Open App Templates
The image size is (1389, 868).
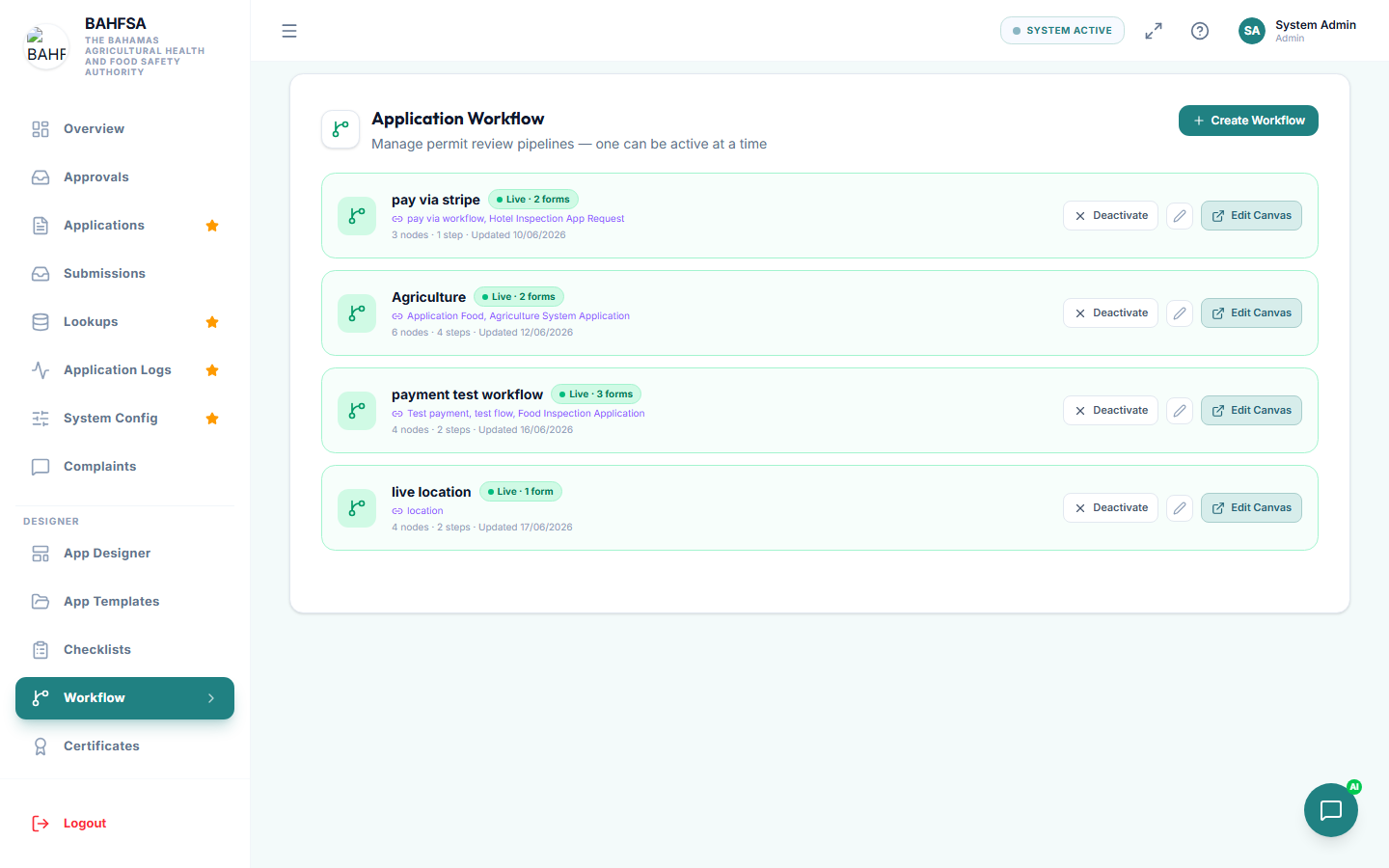click(x=124, y=602)
